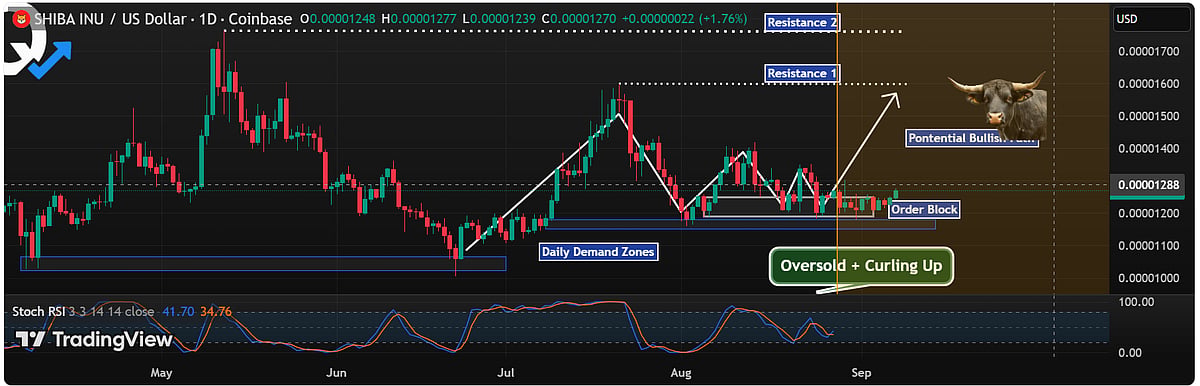Click the 0.00001200 price axis label

point(1149,213)
